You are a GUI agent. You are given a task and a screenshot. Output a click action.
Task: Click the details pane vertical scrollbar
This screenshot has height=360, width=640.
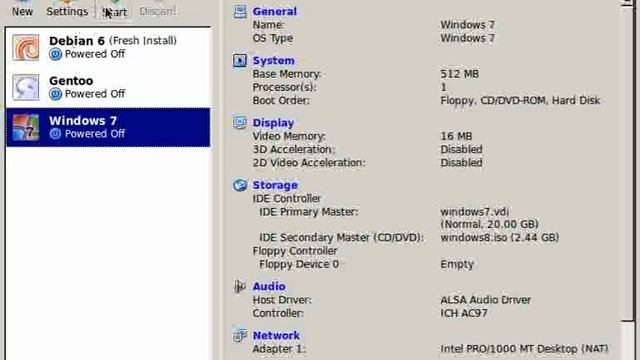coord(629,180)
